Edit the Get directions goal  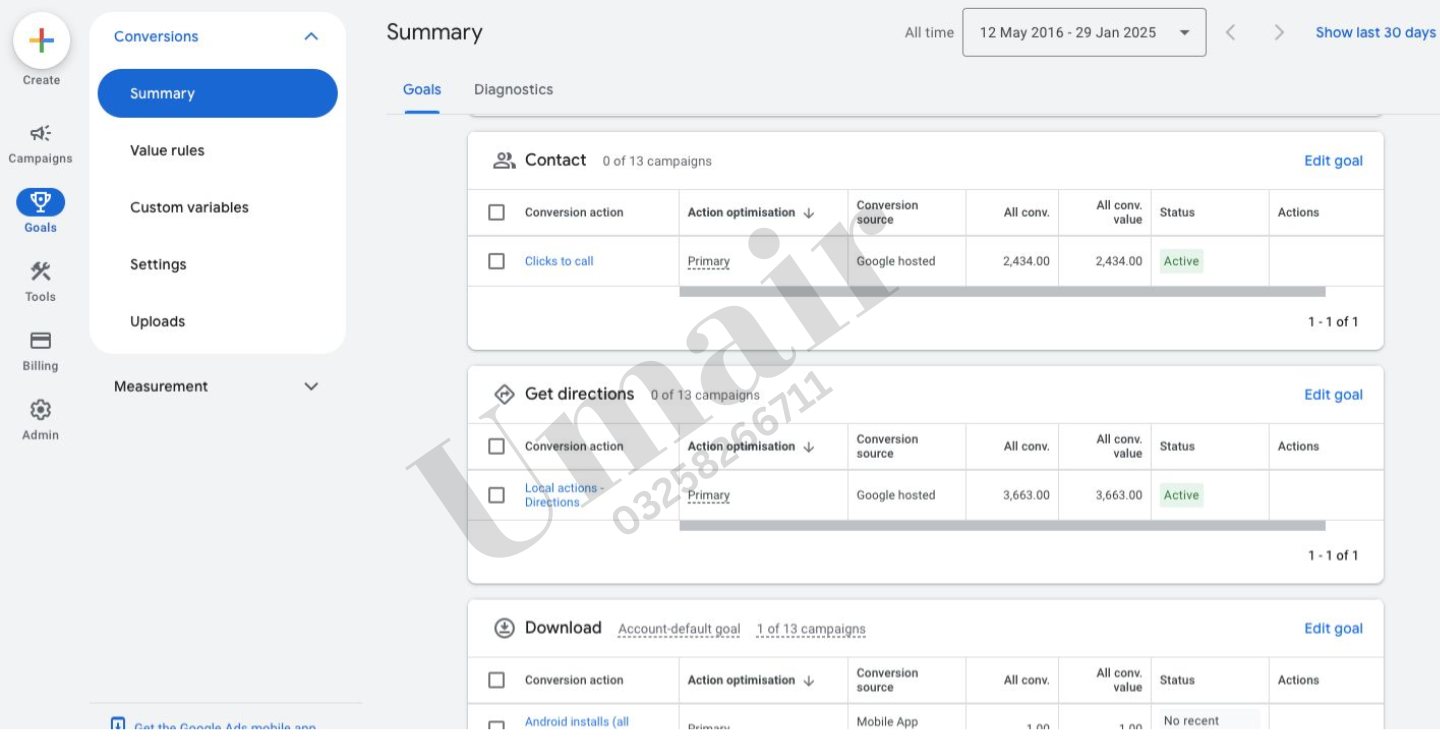click(x=1333, y=395)
